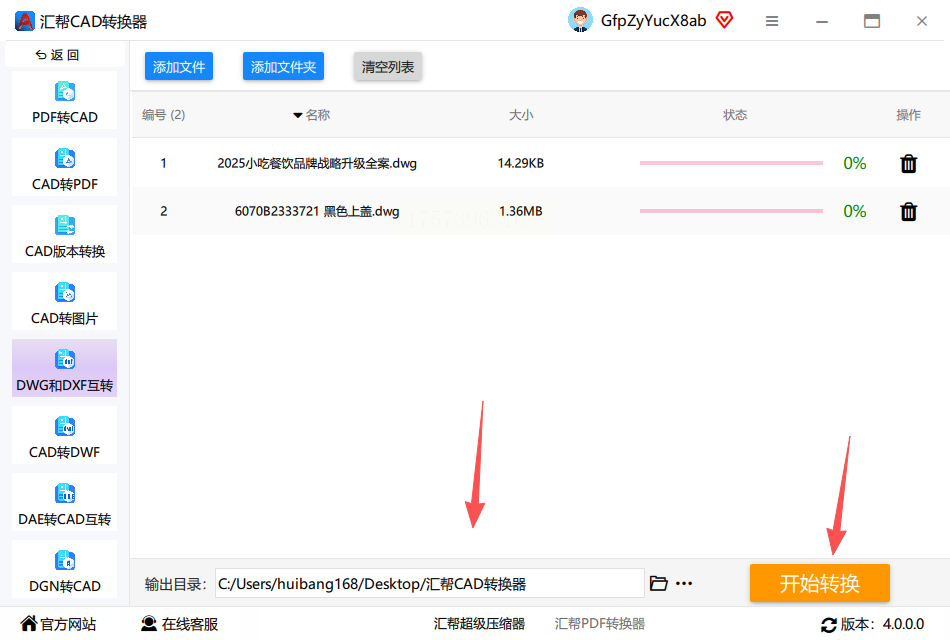Click the 输出目录 path field
Viewport: 950px width, 640px height.
coord(430,584)
